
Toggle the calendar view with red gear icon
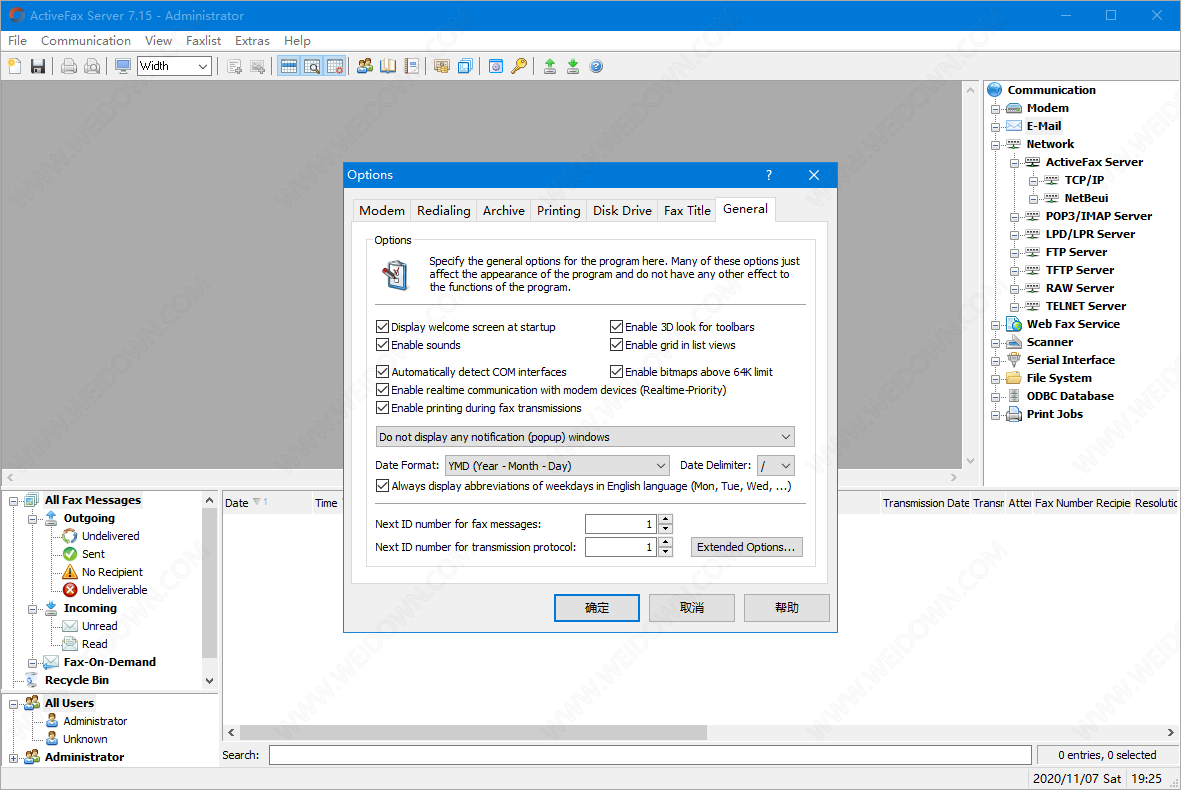335,66
